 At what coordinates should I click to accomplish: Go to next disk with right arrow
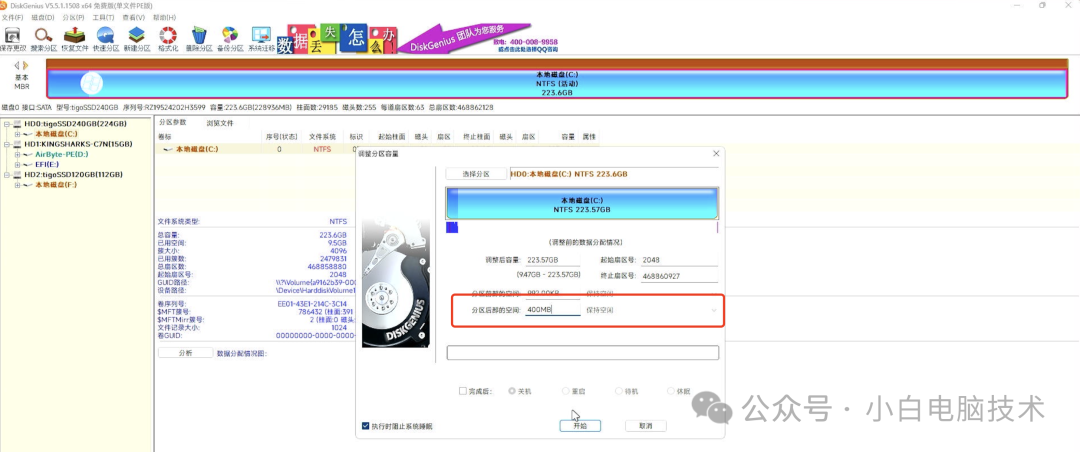click(26, 65)
